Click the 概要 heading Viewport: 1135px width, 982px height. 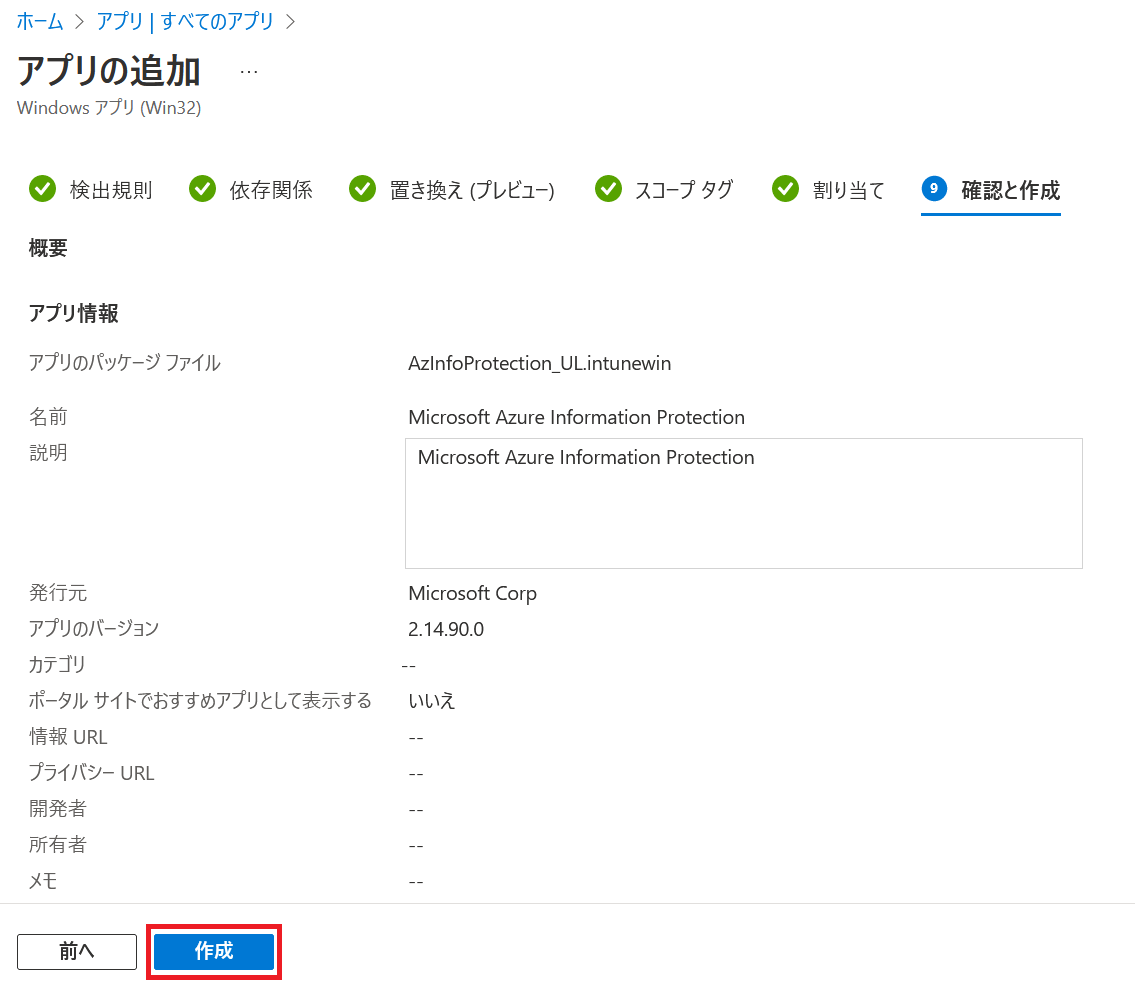coord(48,248)
